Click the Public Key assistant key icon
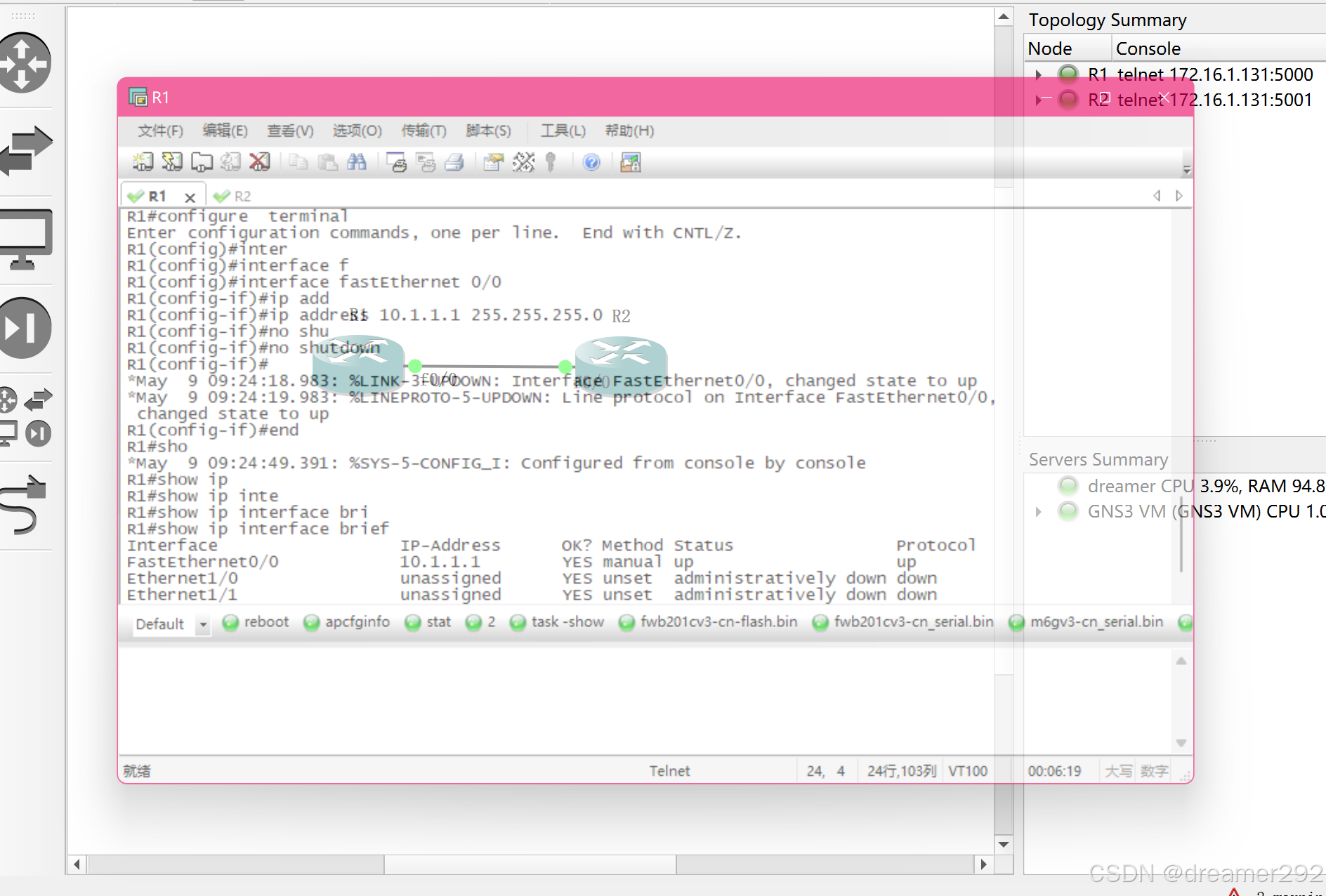1326x896 pixels. click(551, 163)
